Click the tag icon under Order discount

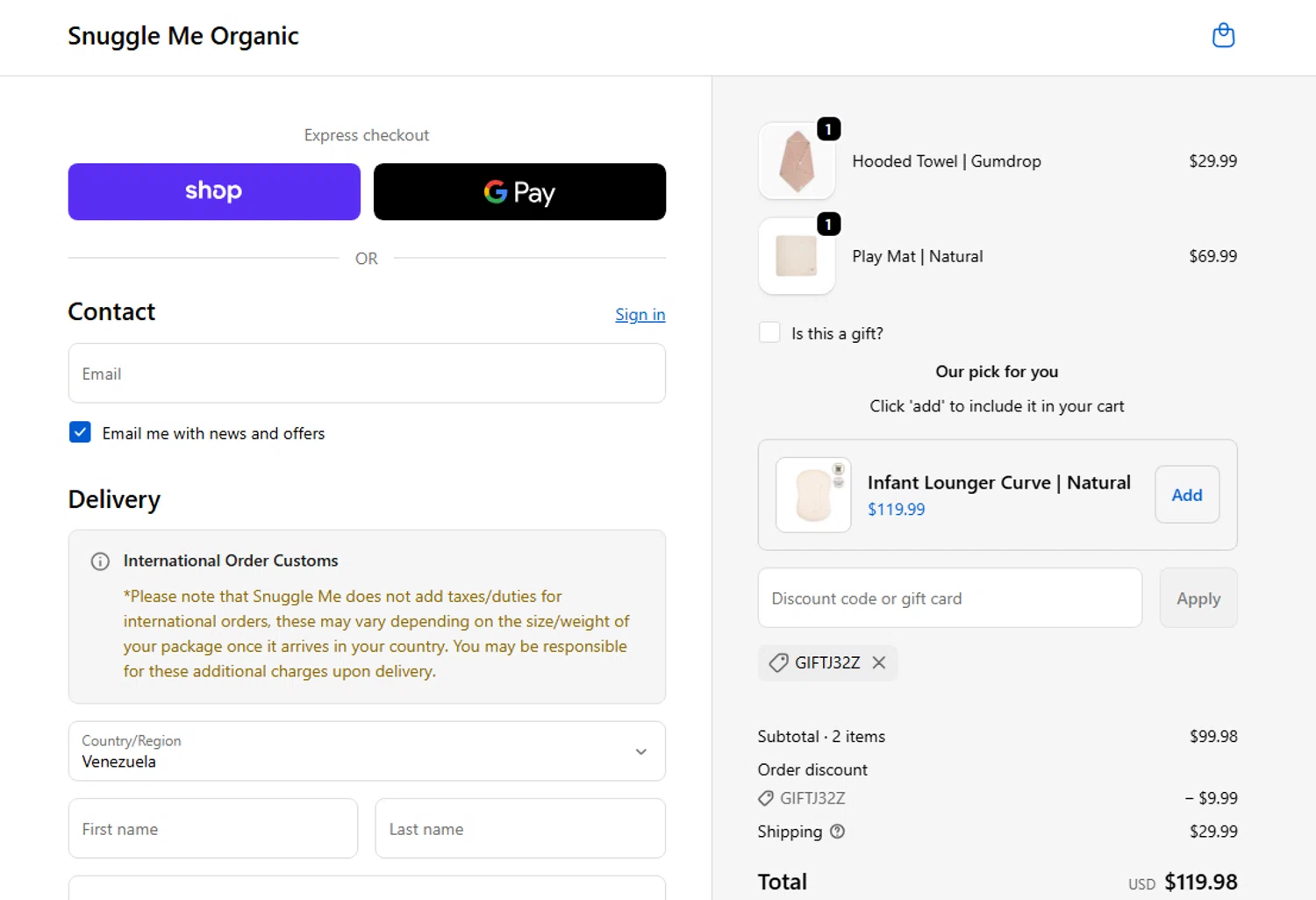[x=766, y=798]
